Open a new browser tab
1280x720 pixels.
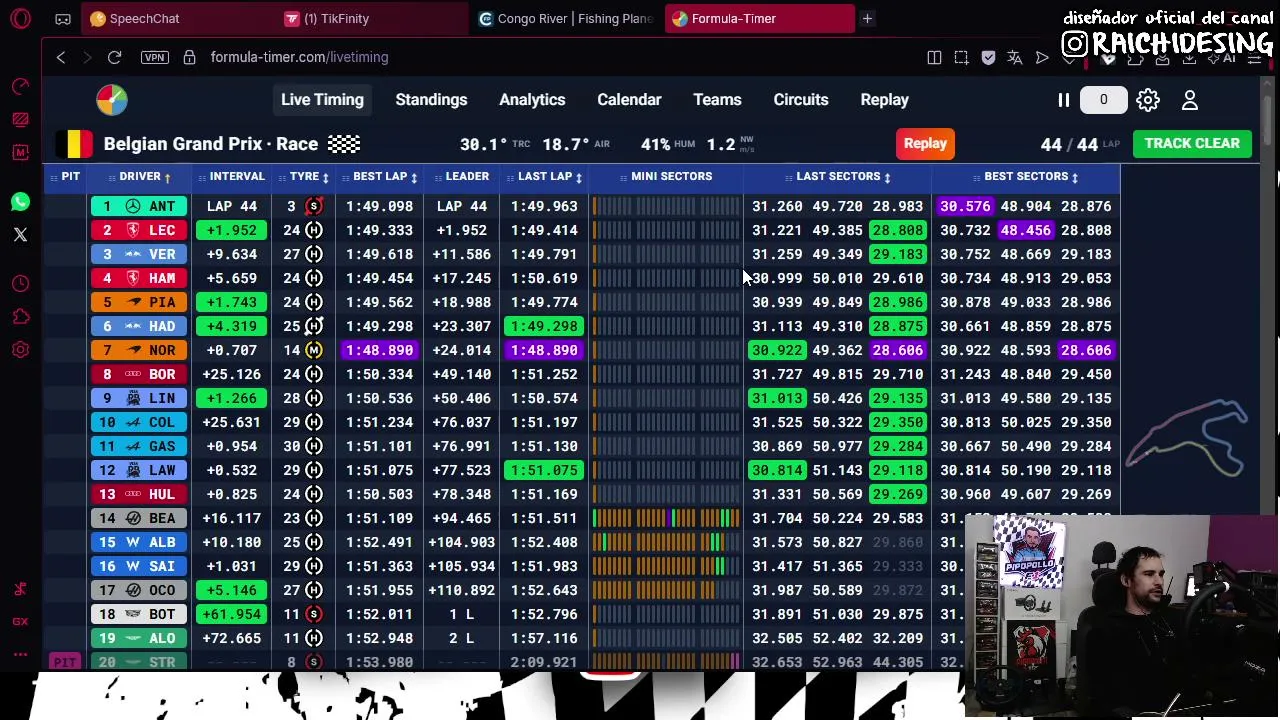click(x=867, y=18)
